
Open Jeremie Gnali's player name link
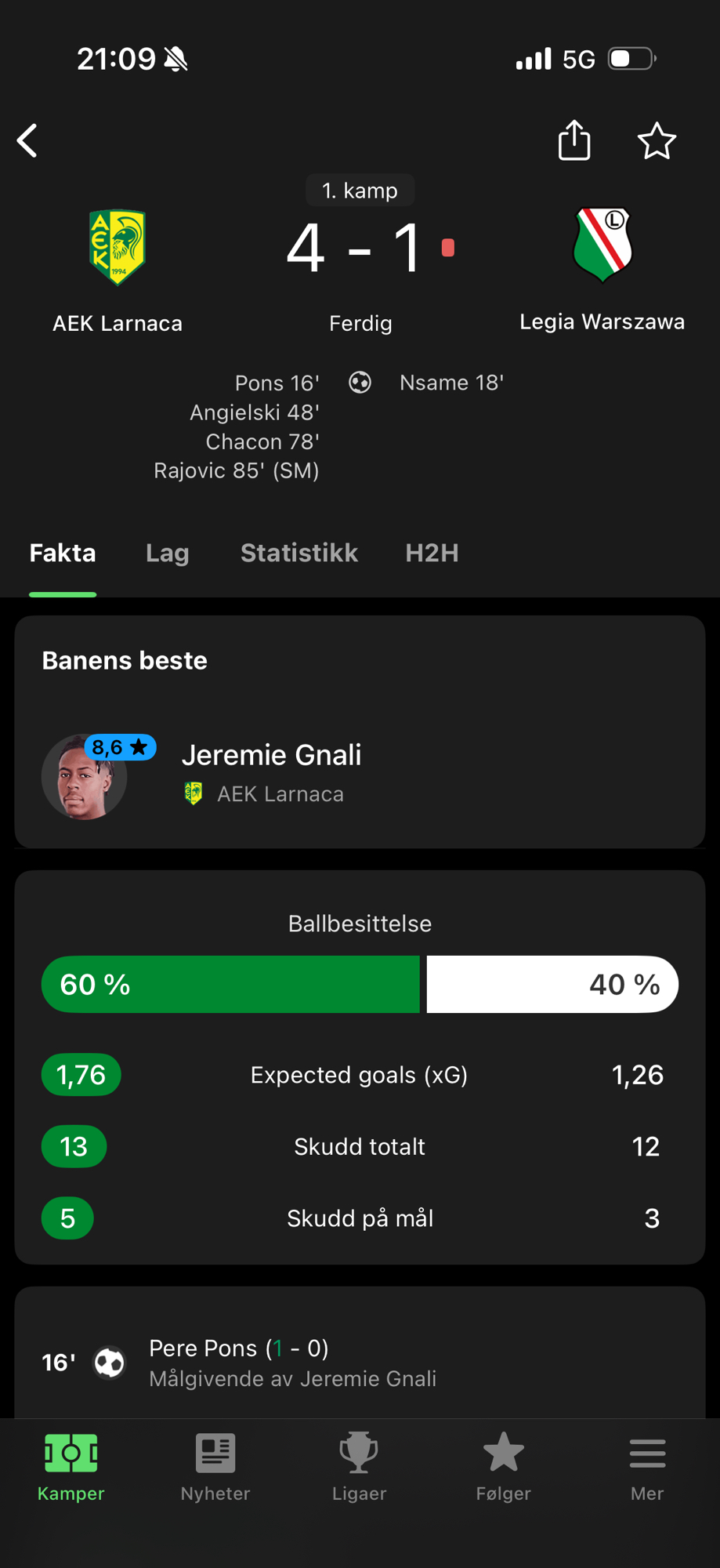[x=271, y=755]
